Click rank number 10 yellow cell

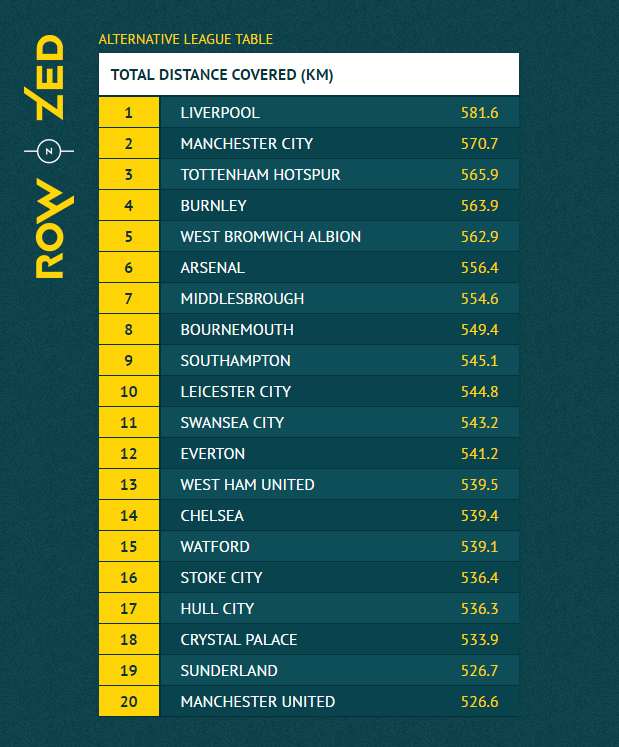(x=129, y=392)
